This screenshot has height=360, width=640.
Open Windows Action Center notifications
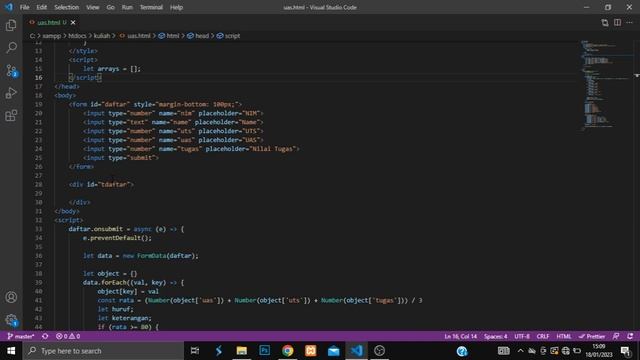point(625,351)
